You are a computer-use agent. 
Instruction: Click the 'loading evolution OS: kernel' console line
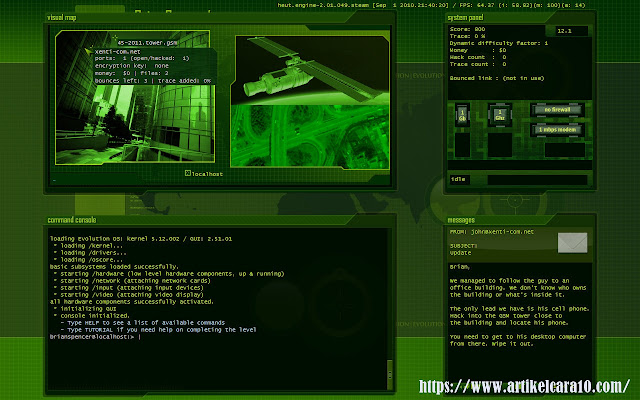[x=141, y=239]
